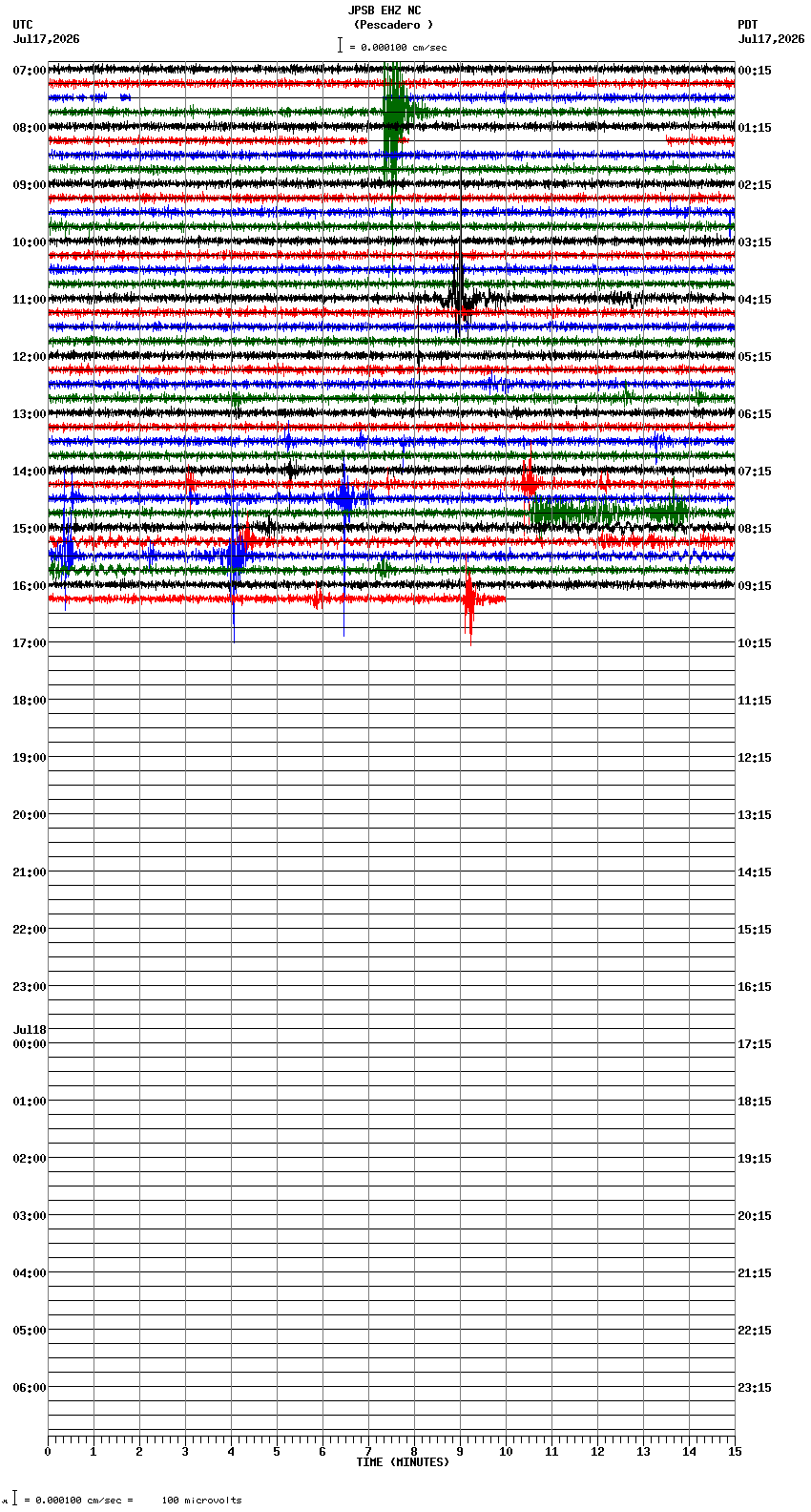Click the 00:15 PDT time label
This screenshot has width=811, height=1512.
(x=755, y=71)
